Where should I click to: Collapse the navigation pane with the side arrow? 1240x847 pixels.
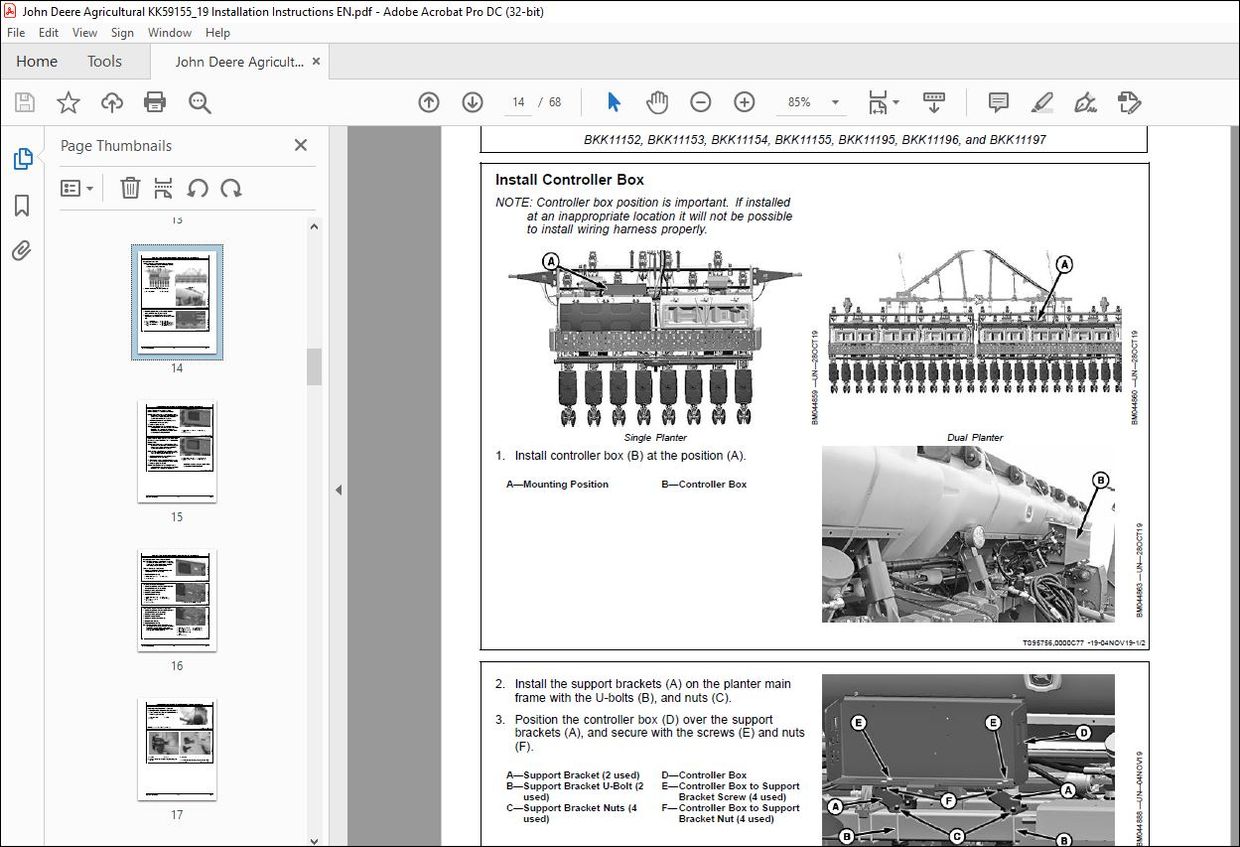coord(338,490)
